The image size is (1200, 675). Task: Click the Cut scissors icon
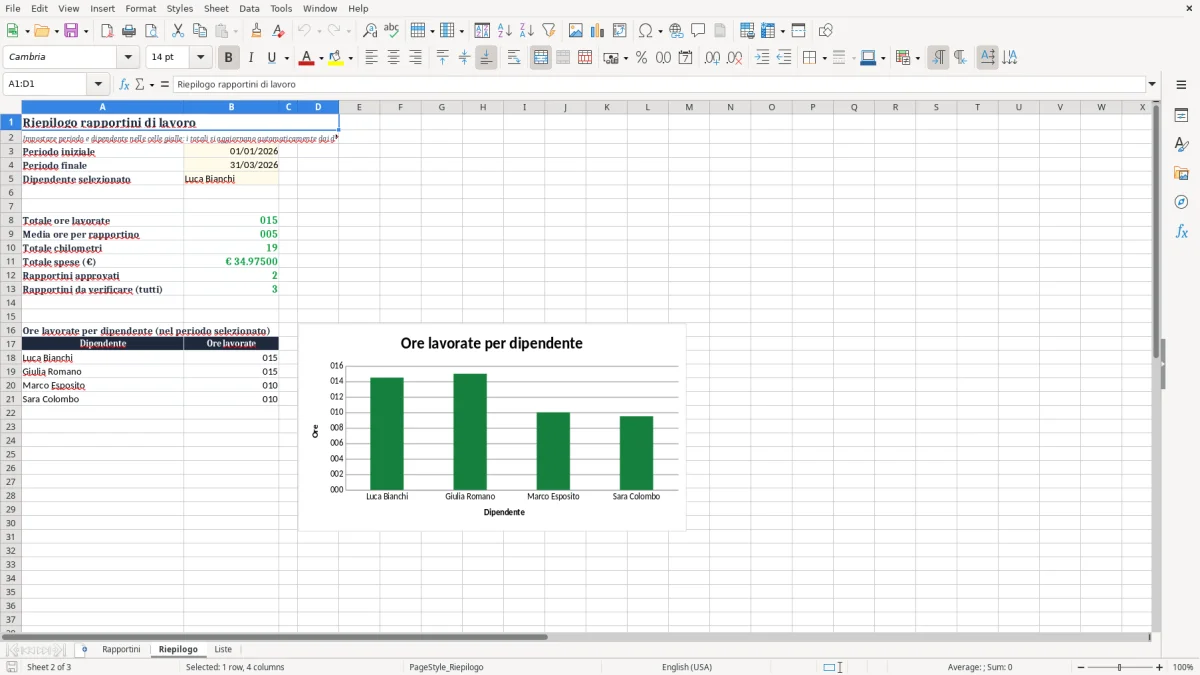(x=178, y=31)
